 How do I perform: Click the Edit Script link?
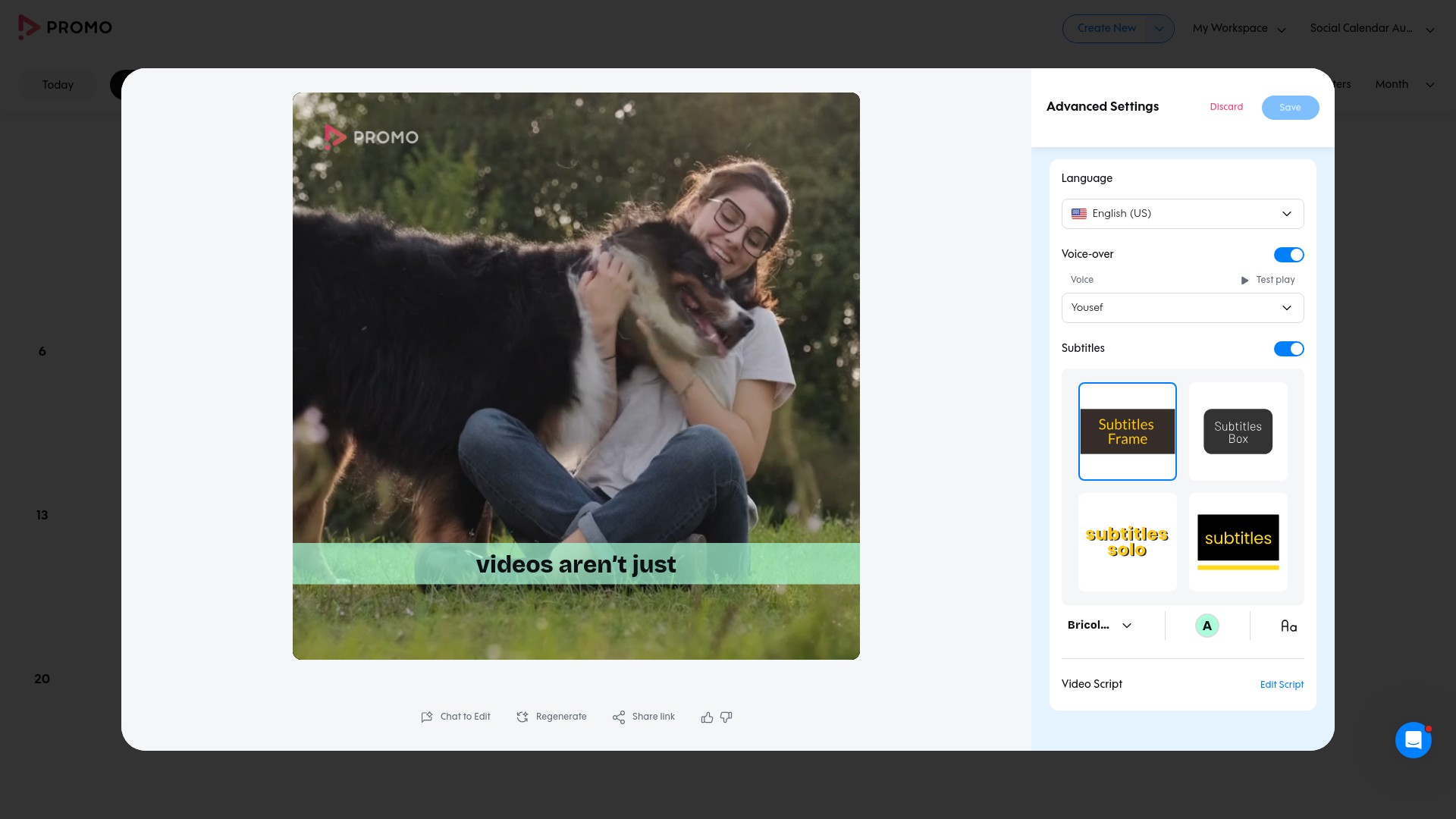pos(1282,685)
